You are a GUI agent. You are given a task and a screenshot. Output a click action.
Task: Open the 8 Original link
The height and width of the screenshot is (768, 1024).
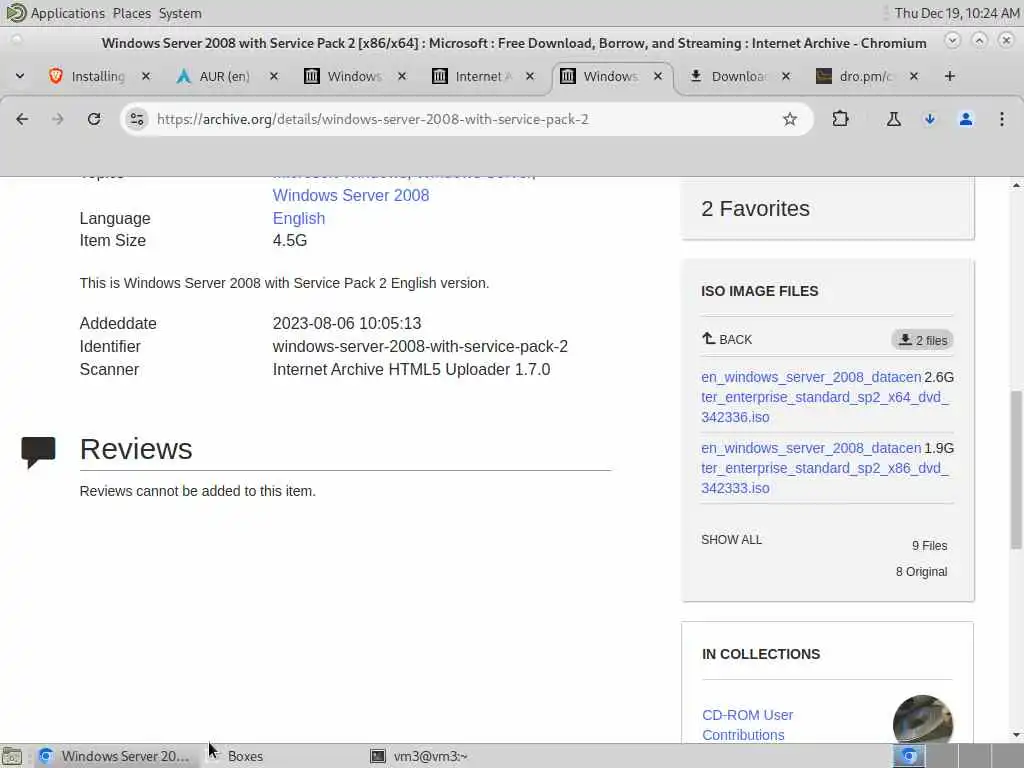pyautogui.click(x=921, y=571)
